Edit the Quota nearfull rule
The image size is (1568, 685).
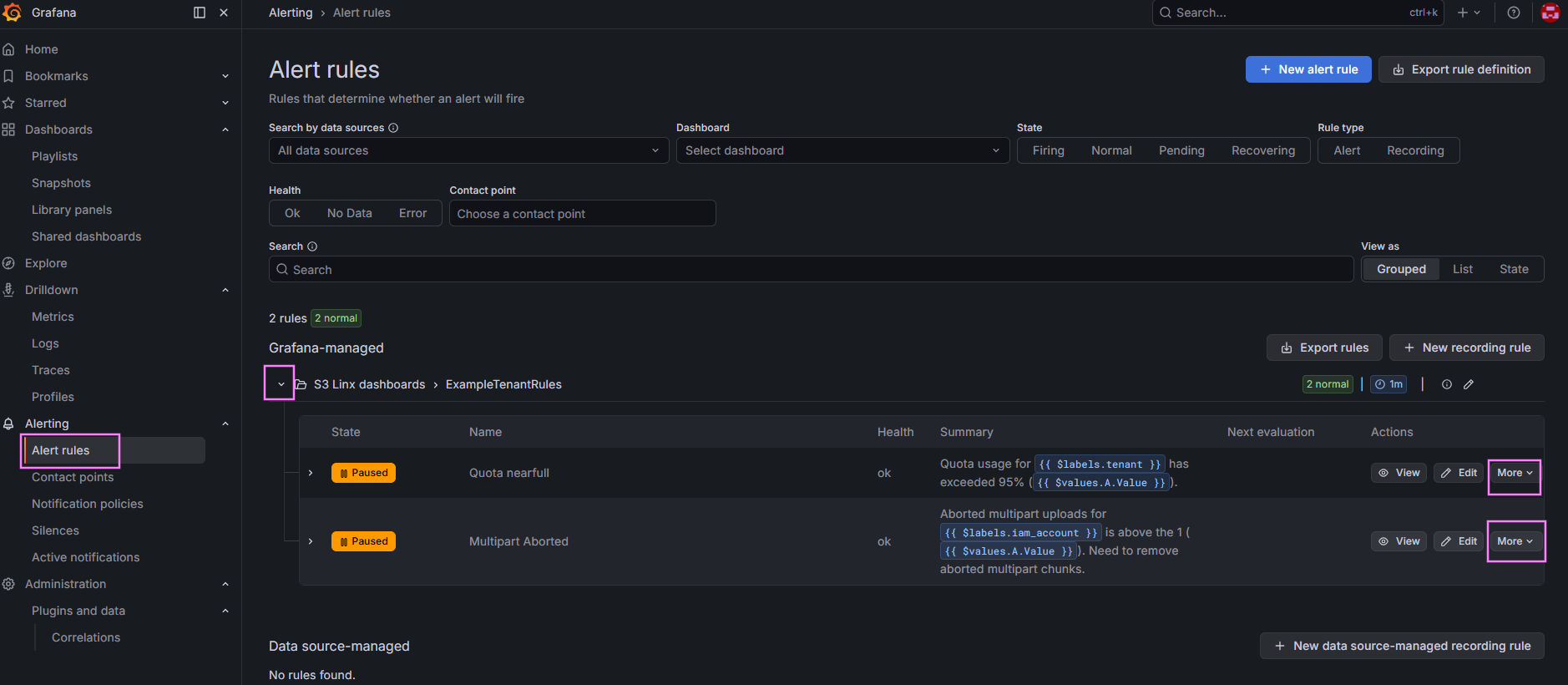(x=1459, y=473)
